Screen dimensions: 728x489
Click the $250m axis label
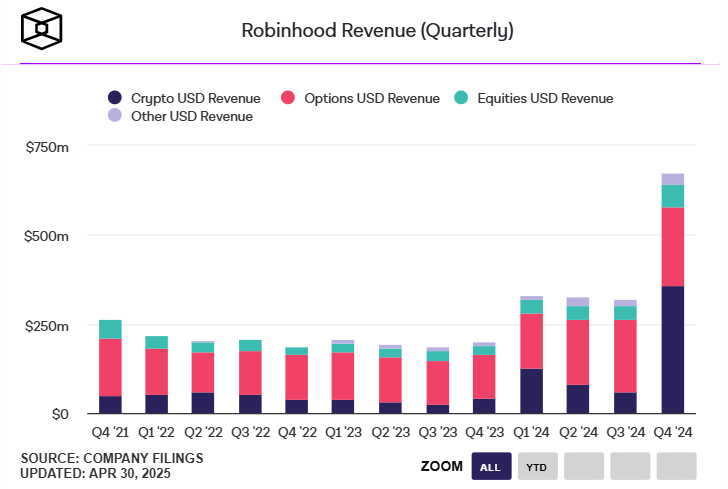[x=47, y=326]
